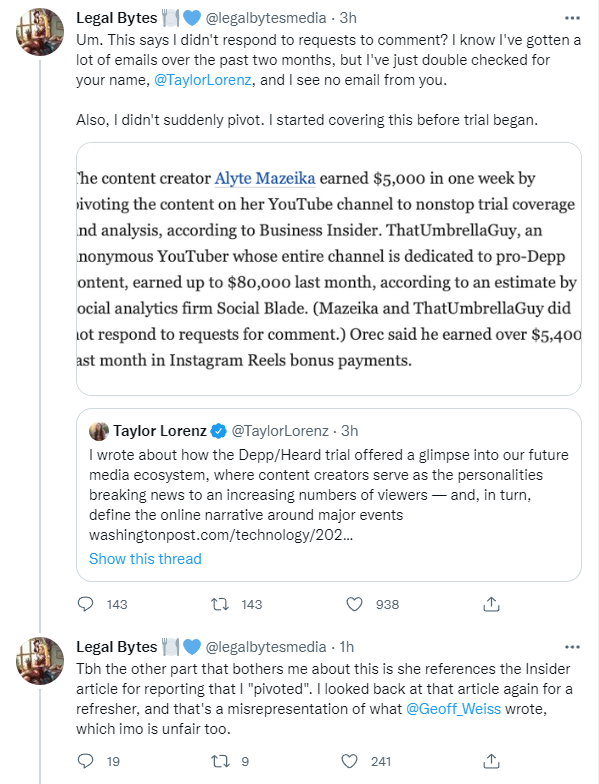Viewport: 599px width, 784px height.
Task: Open the more options menu on second tweet
Action: point(572,647)
